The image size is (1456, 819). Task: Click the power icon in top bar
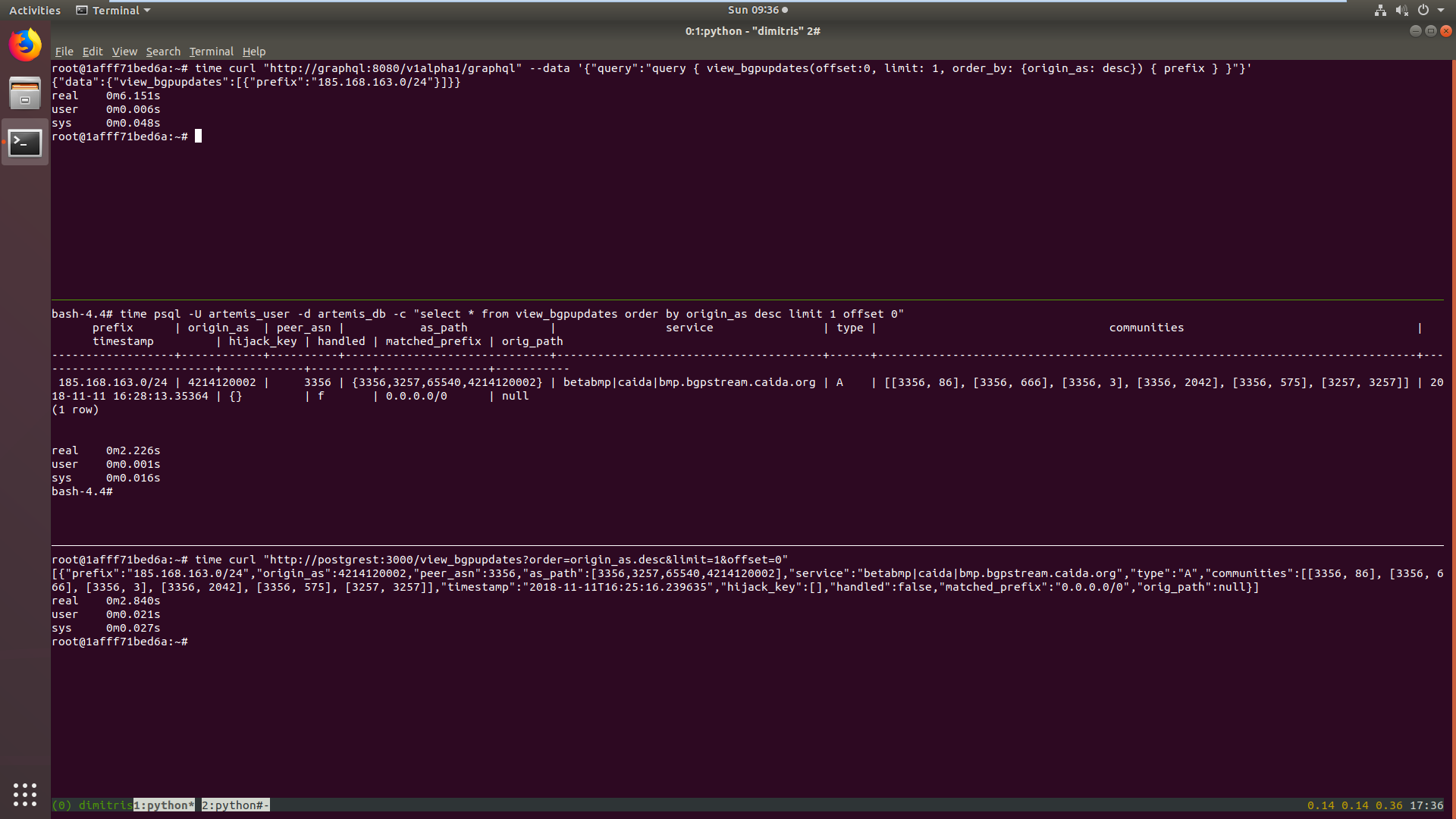tap(1423, 11)
